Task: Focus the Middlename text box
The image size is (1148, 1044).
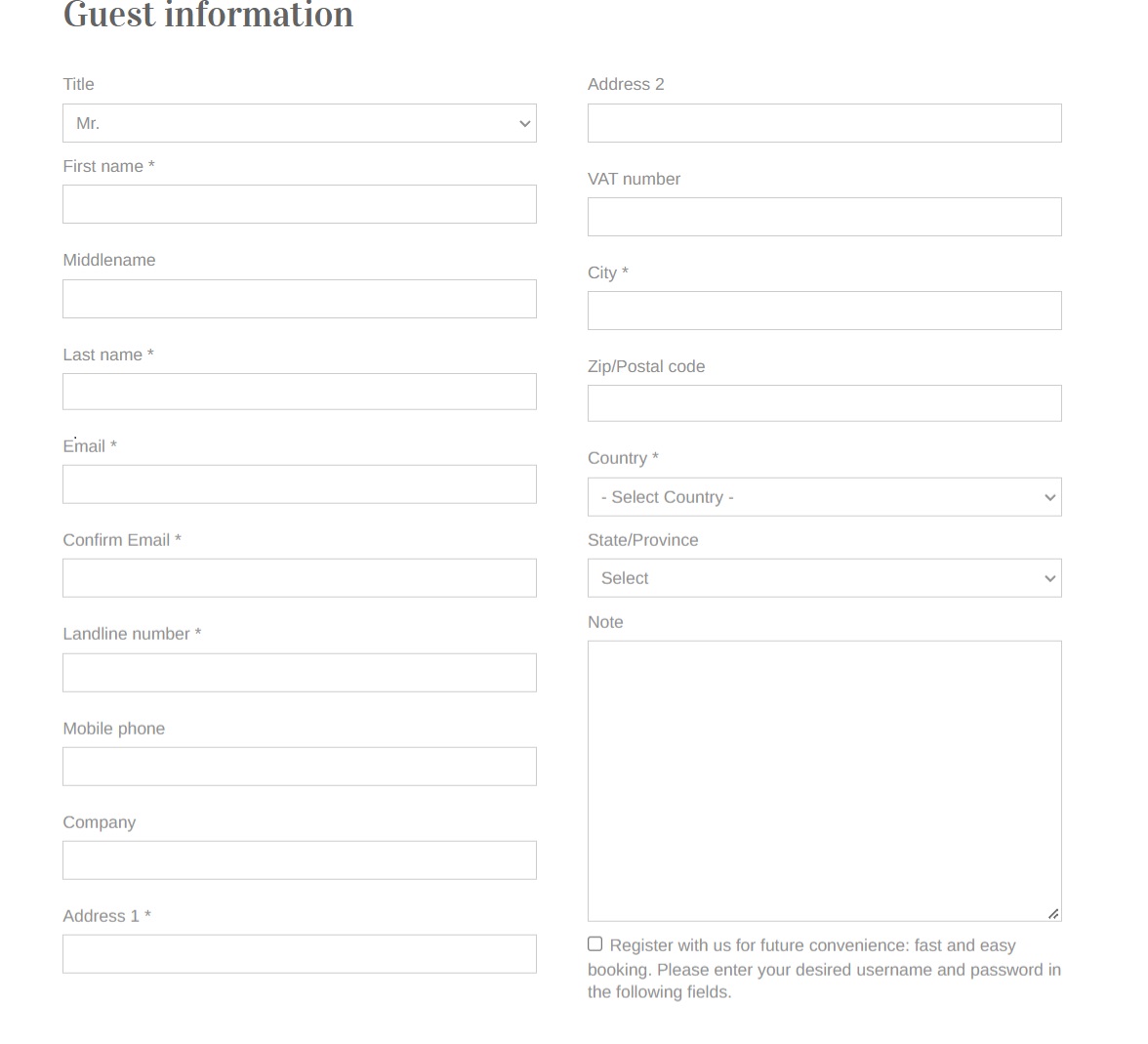Action: (299, 299)
